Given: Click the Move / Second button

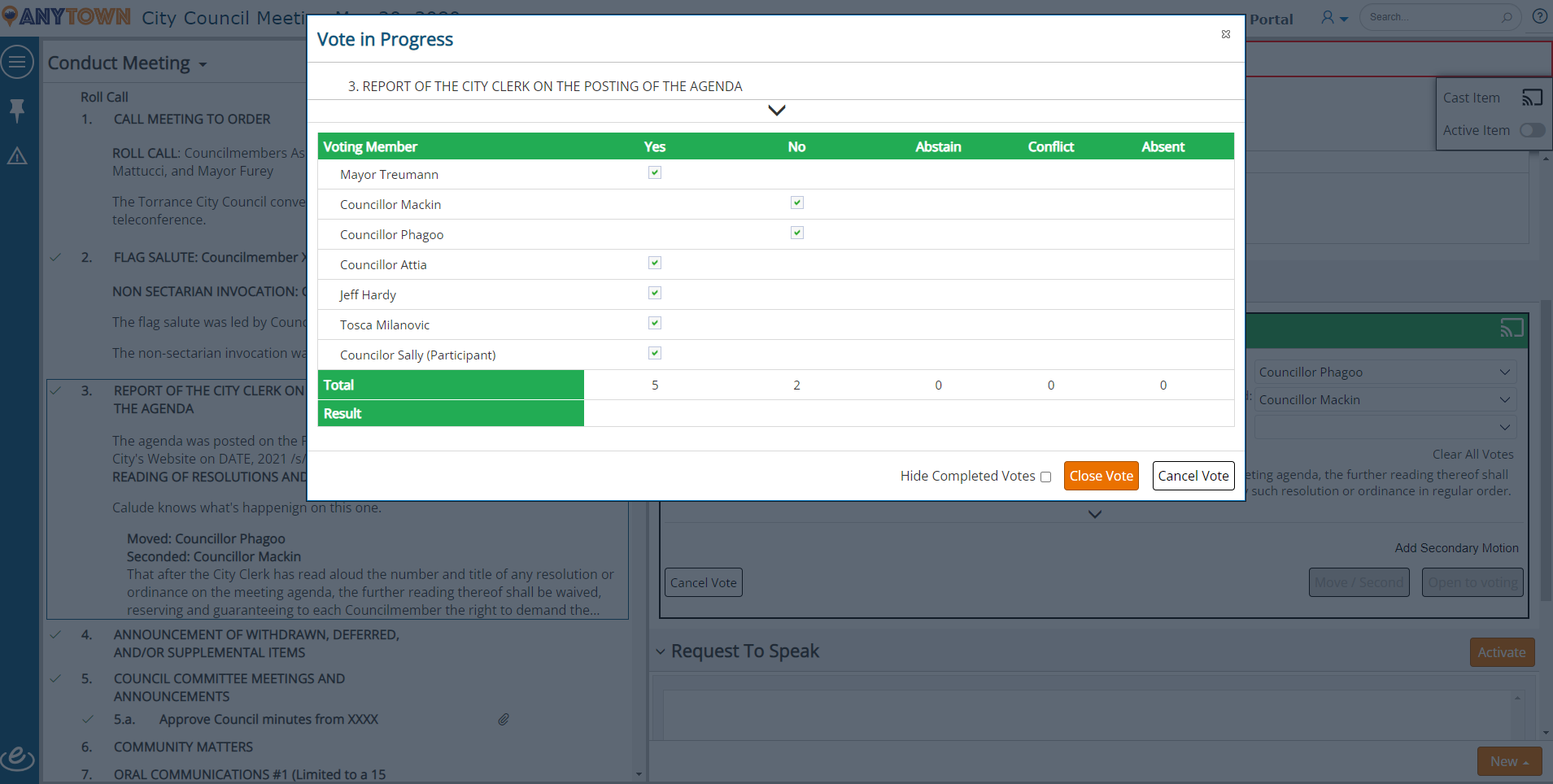Looking at the screenshot, I should (1359, 582).
